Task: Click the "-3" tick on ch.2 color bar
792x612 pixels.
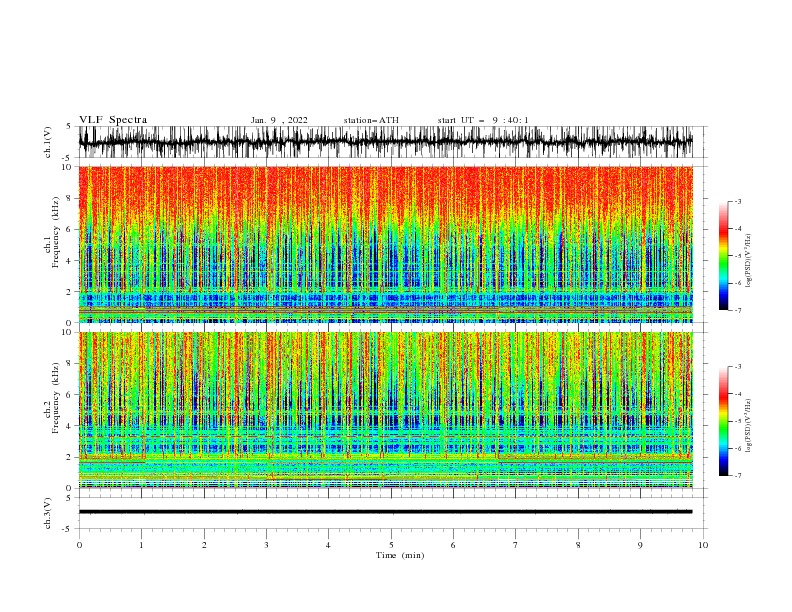Action: [738, 367]
